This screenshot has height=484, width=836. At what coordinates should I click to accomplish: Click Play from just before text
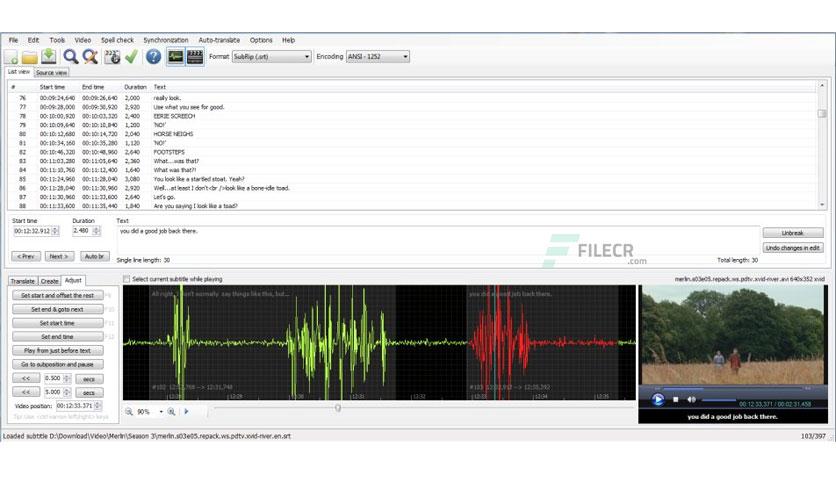[58, 351]
